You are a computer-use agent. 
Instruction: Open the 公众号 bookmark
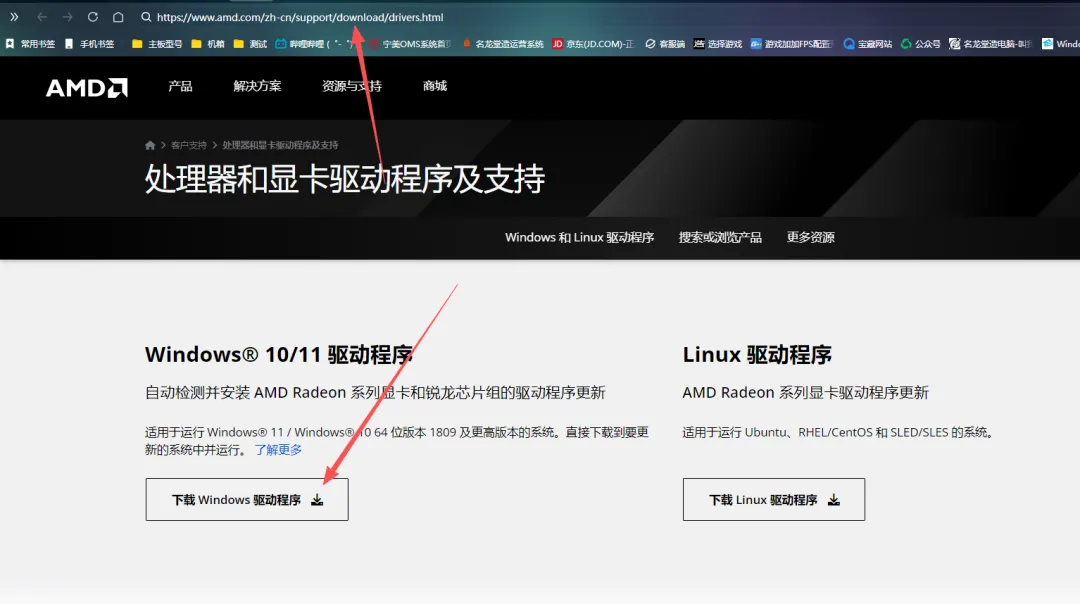(x=920, y=44)
